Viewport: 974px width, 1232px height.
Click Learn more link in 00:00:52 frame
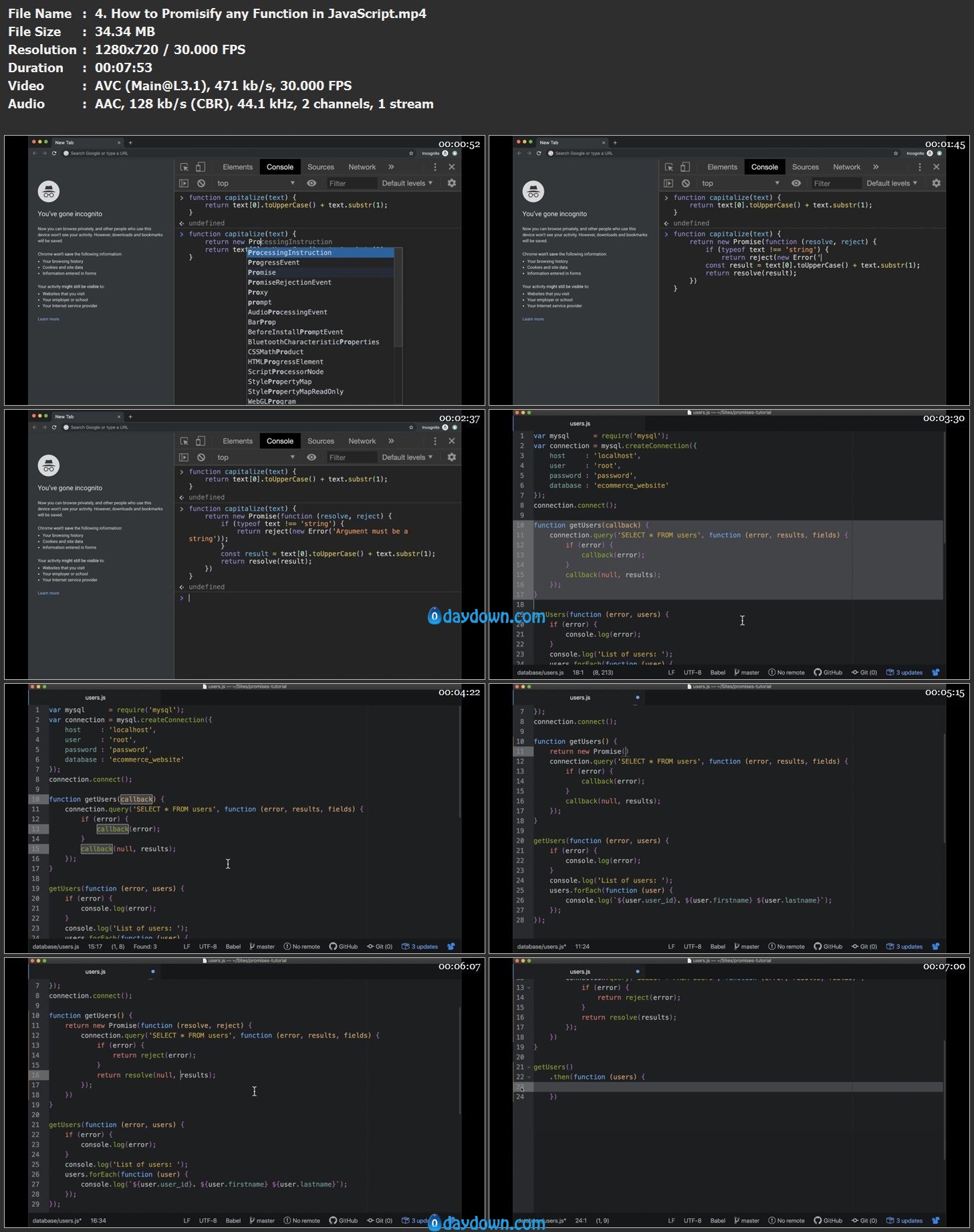(x=48, y=319)
